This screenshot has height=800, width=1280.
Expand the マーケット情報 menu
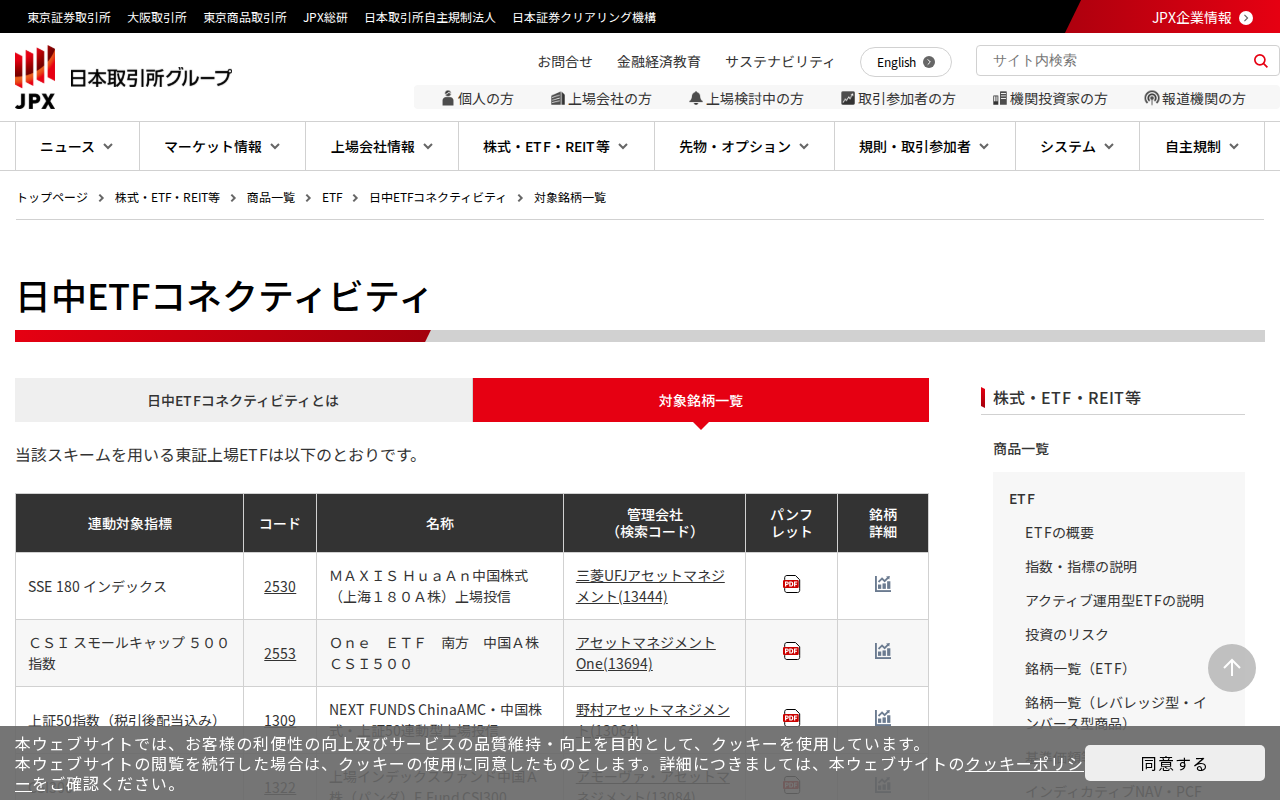pos(222,146)
